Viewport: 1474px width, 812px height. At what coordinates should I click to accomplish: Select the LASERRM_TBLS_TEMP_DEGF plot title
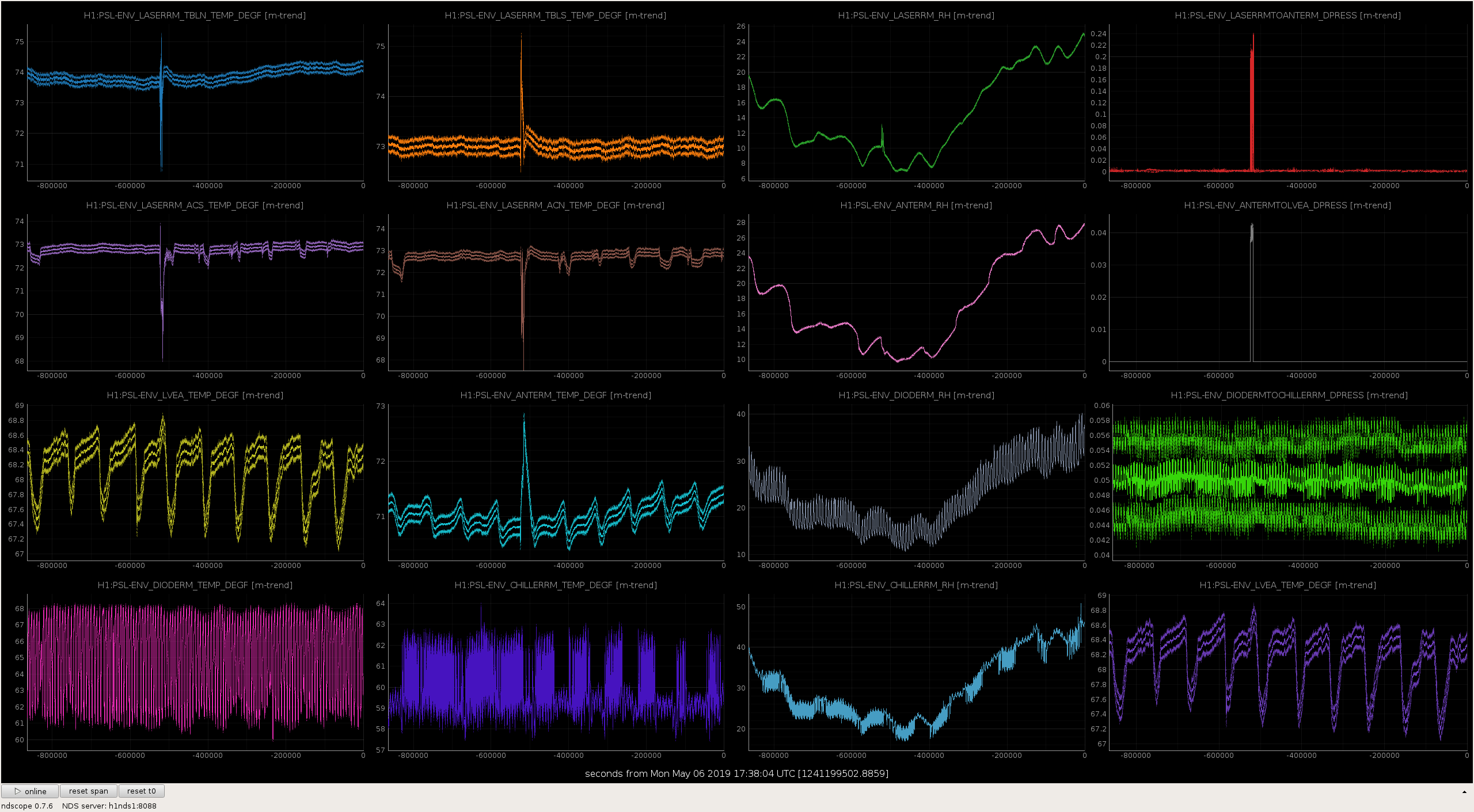tap(555, 16)
